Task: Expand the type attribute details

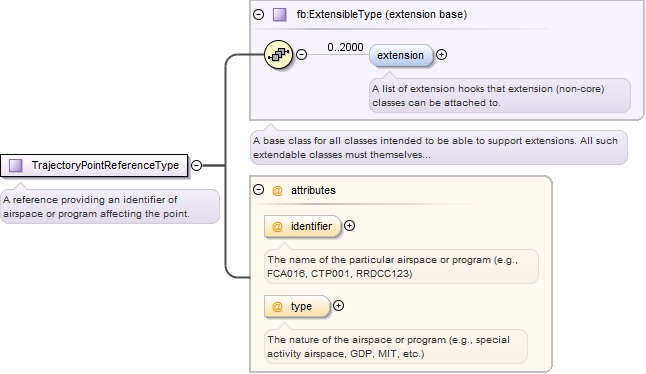Action: pyautogui.click(x=338, y=306)
